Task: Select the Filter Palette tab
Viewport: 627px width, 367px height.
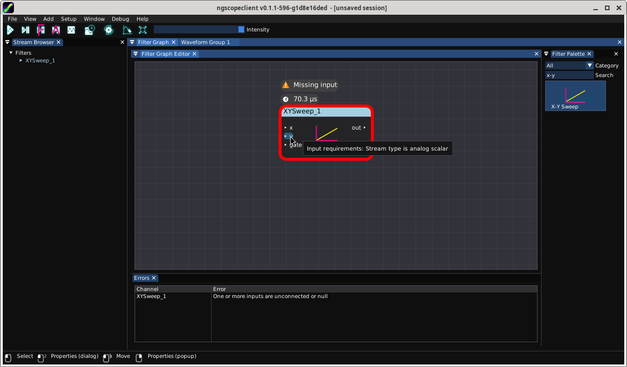Action: pyautogui.click(x=568, y=54)
